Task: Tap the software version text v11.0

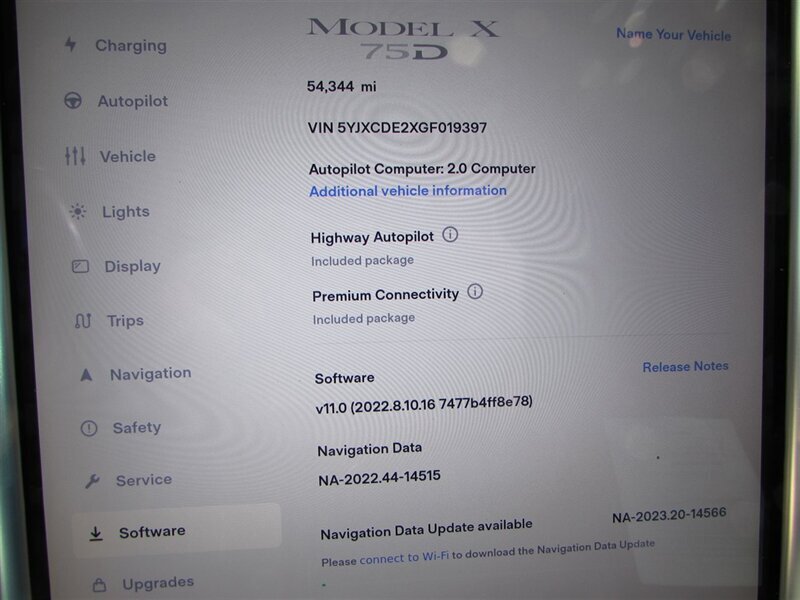Action: [423, 404]
